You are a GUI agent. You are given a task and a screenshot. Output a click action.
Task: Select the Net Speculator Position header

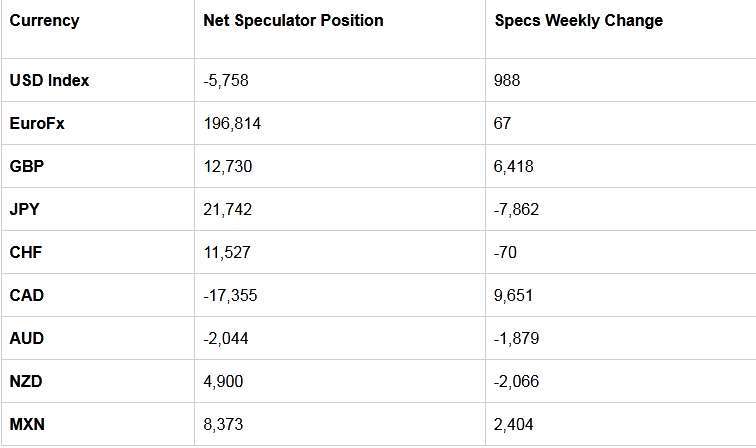point(293,20)
